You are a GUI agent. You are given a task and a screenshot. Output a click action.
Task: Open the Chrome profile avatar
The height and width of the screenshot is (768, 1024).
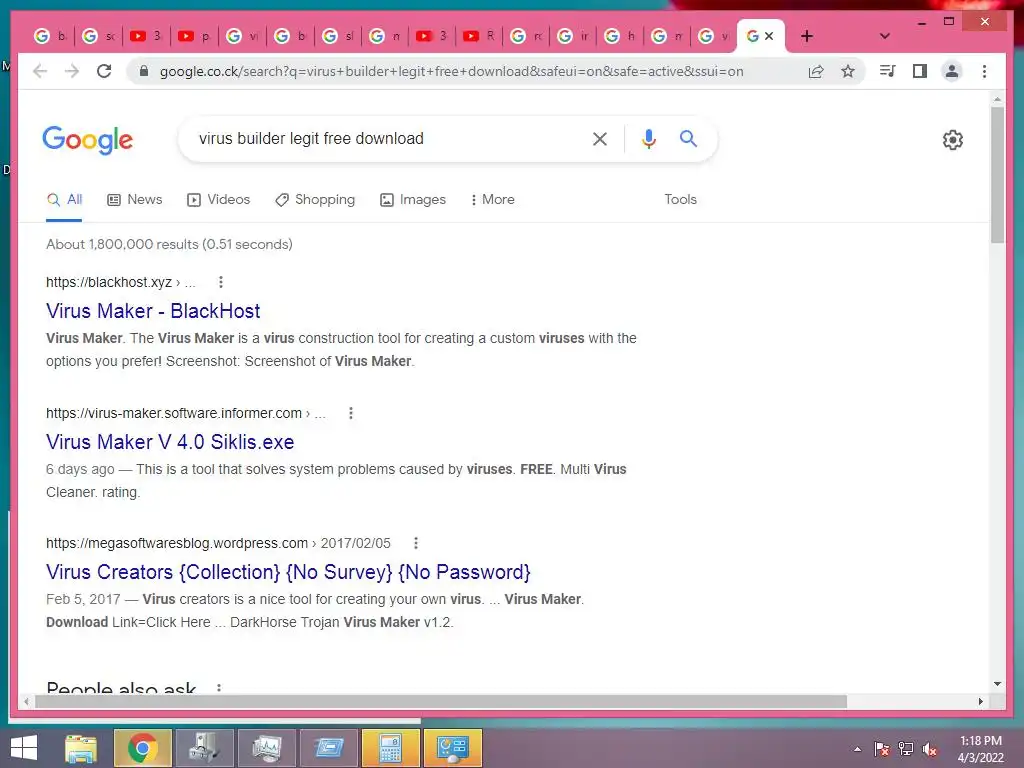click(x=952, y=71)
